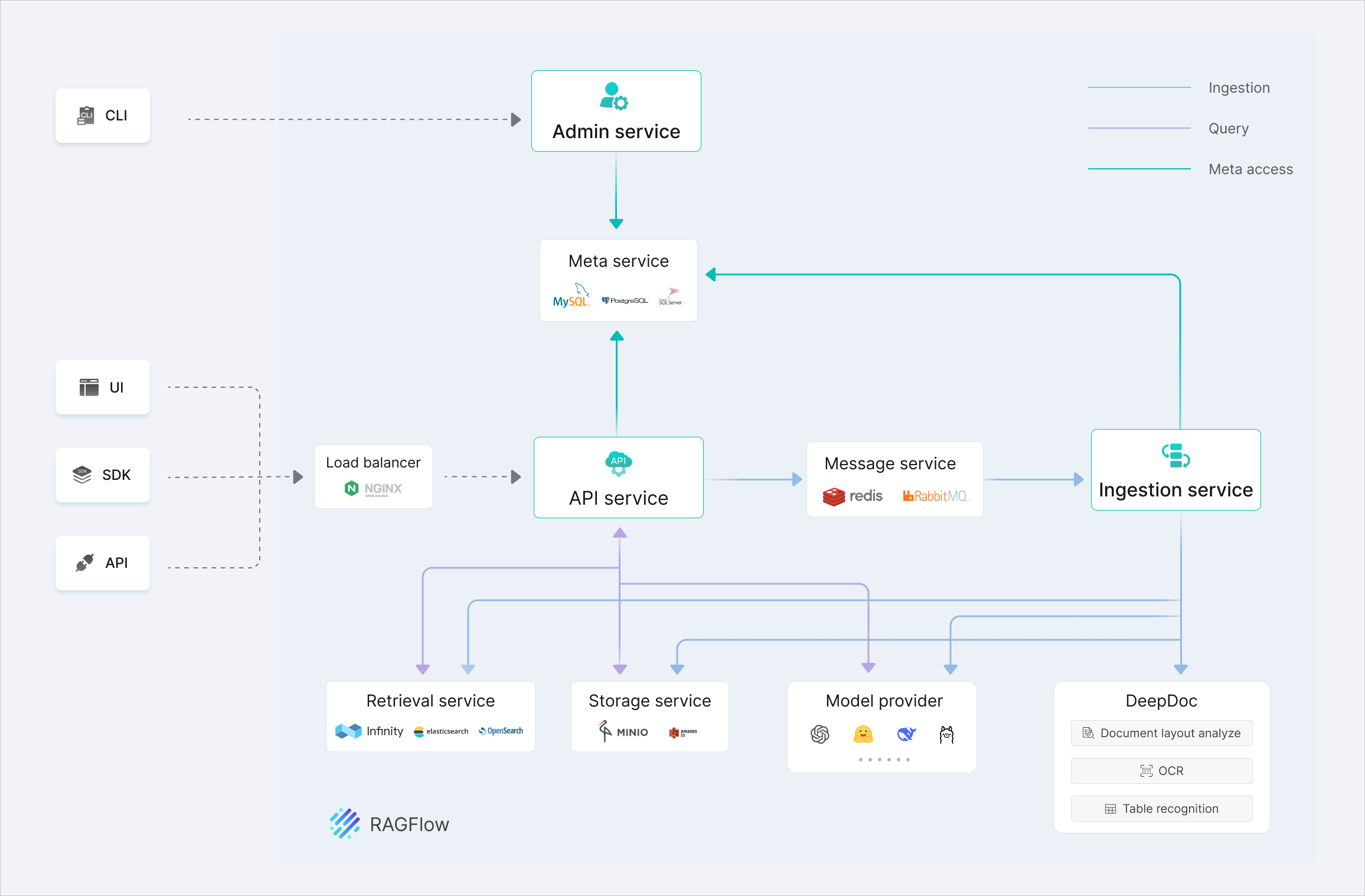The image size is (1365, 896).
Task: Select the Hugging Face icon
Action: click(x=863, y=734)
